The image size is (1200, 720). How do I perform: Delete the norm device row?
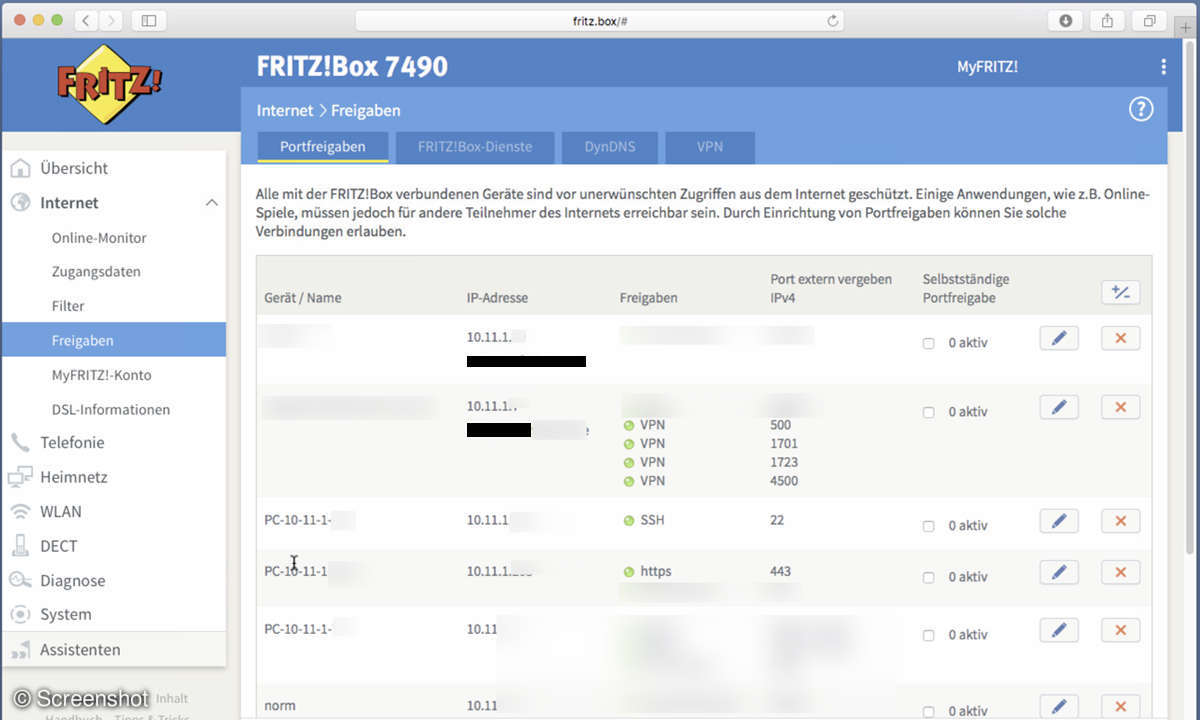1120,706
